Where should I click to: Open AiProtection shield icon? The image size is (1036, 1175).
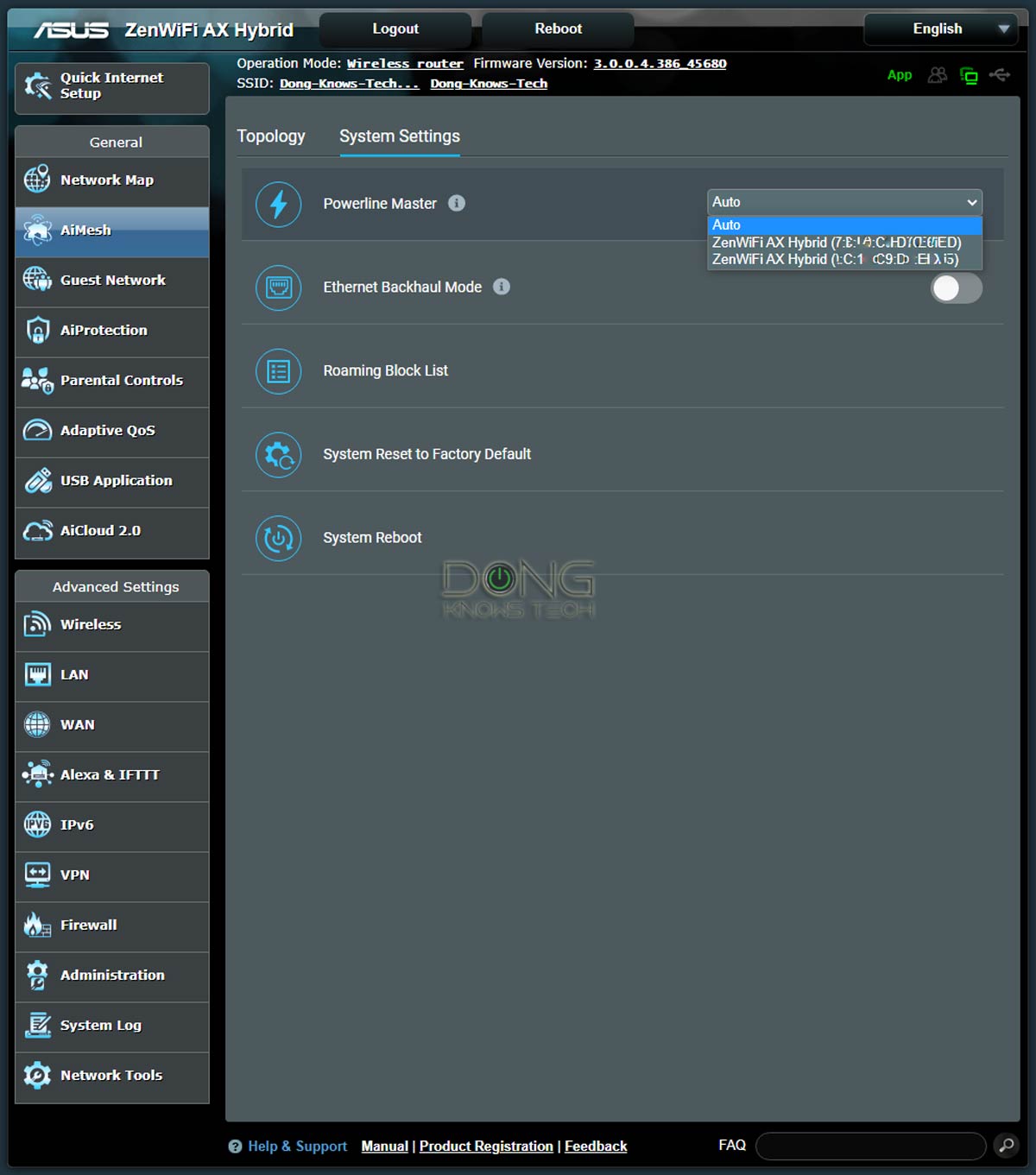pyautogui.click(x=37, y=330)
